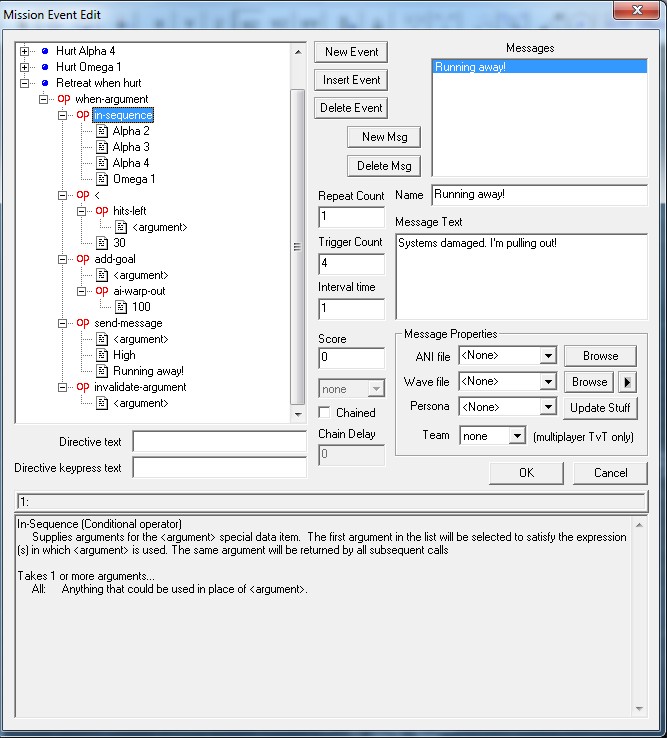
Task: Click the Trigger Count input field
Action: click(x=351, y=264)
